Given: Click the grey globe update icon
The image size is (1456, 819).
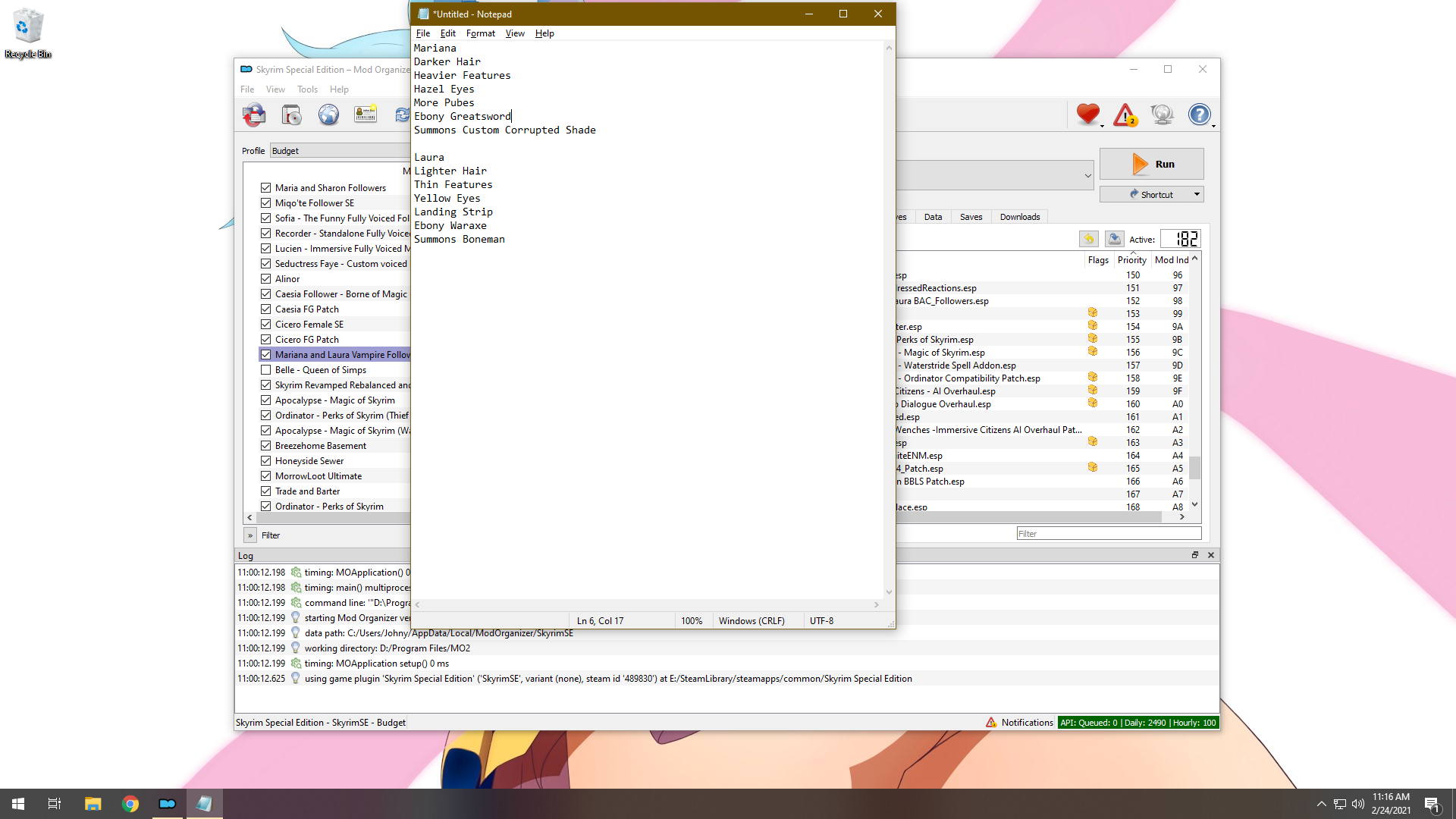Looking at the screenshot, I should tap(1162, 115).
